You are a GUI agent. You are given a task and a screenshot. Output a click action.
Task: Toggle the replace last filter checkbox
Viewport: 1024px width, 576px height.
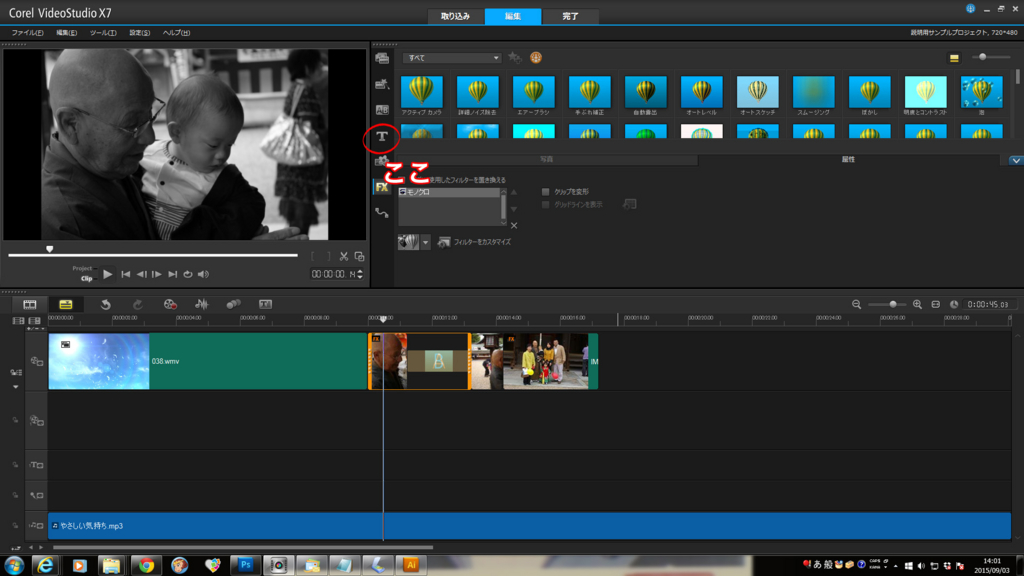(x=402, y=180)
